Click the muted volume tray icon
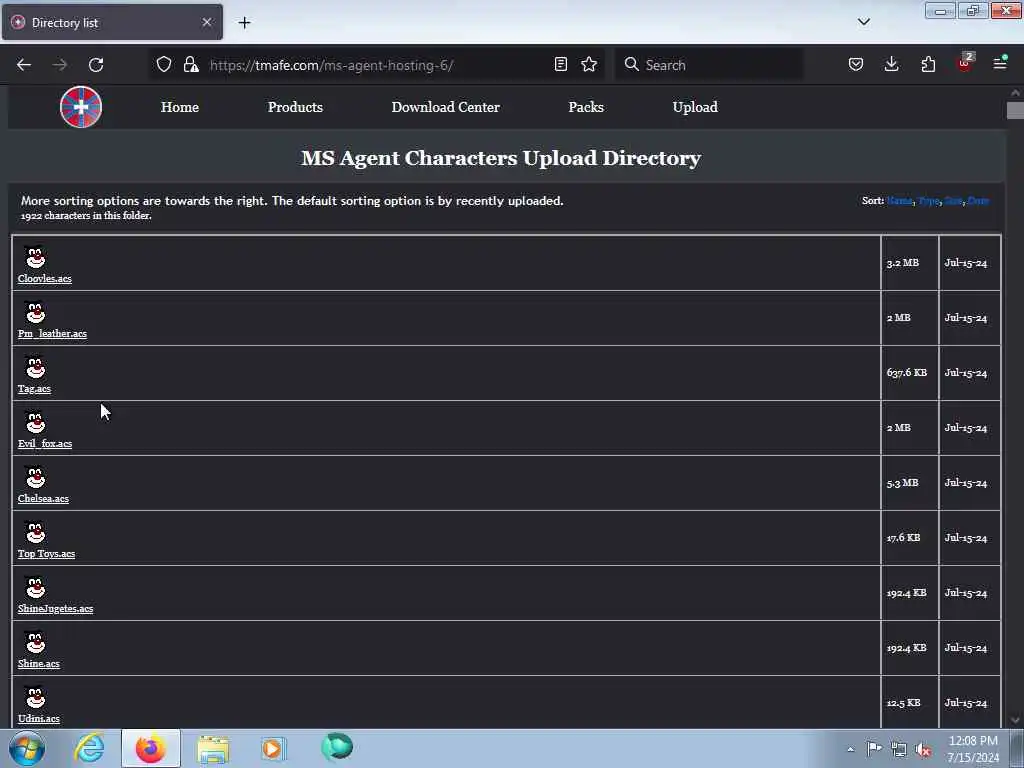 [x=923, y=749]
